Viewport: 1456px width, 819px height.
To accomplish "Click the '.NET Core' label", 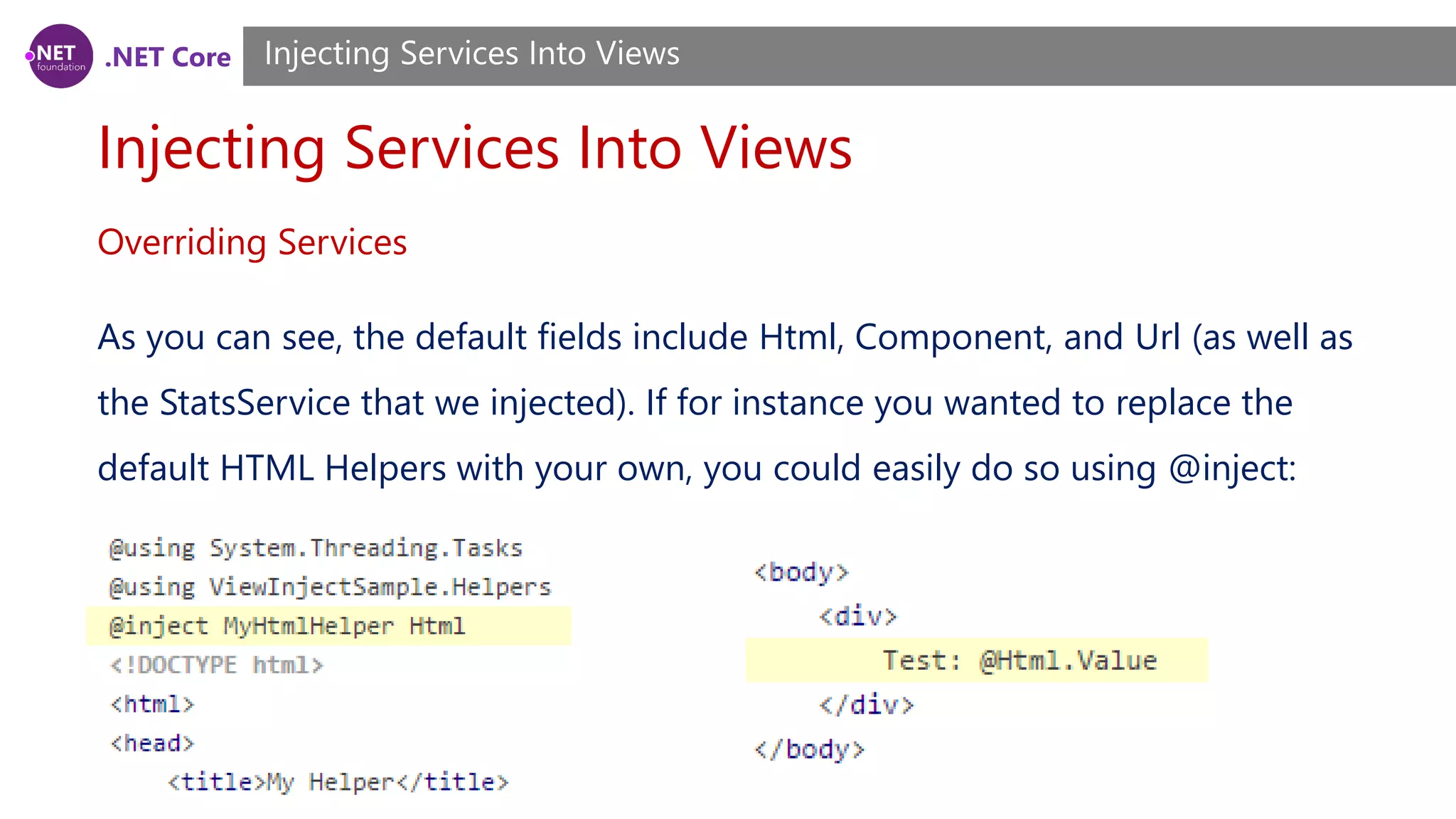I will coord(168,57).
